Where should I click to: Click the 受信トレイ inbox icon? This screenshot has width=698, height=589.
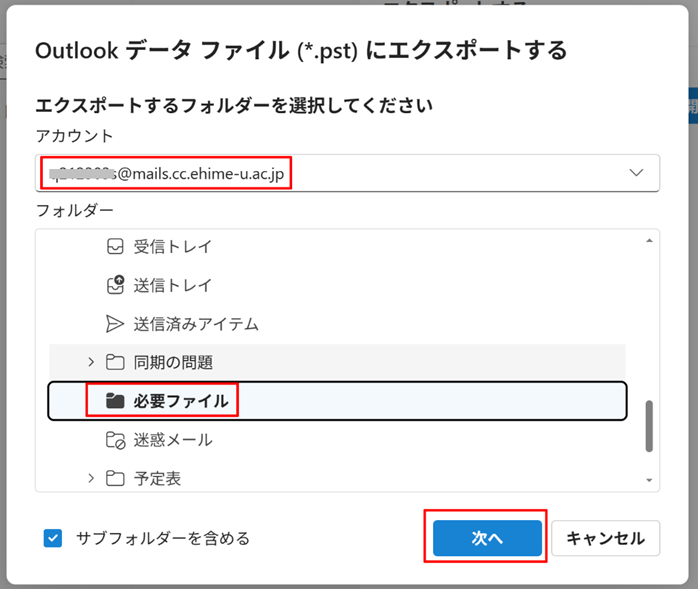pos(115,247)
